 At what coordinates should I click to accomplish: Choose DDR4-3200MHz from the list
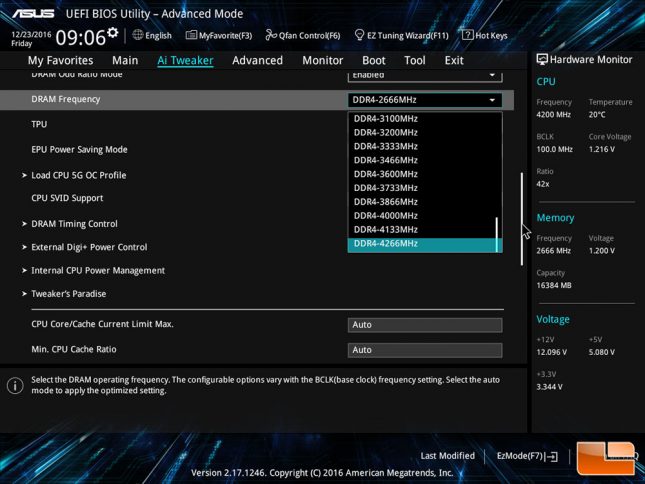pos(425,133)
